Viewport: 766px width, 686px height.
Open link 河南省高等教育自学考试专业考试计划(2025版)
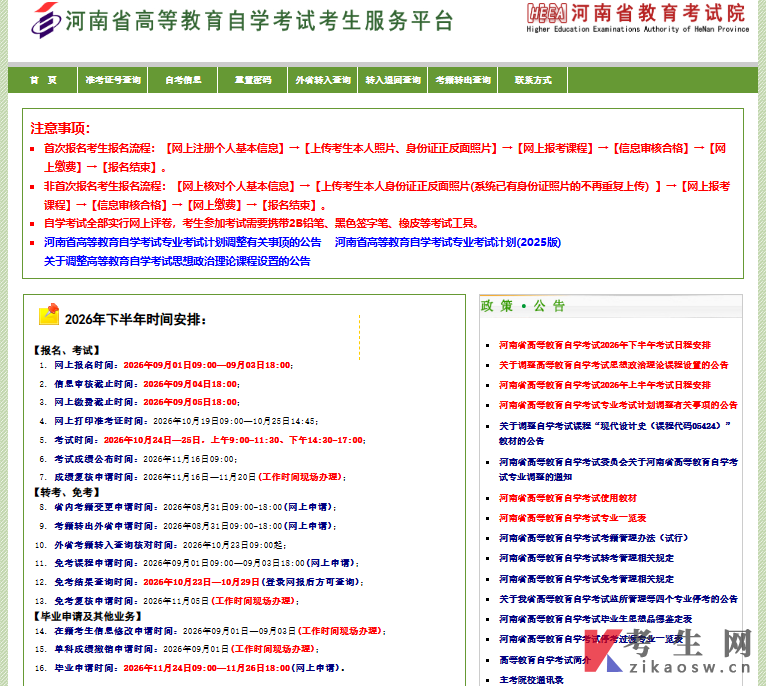coord(447,242)
